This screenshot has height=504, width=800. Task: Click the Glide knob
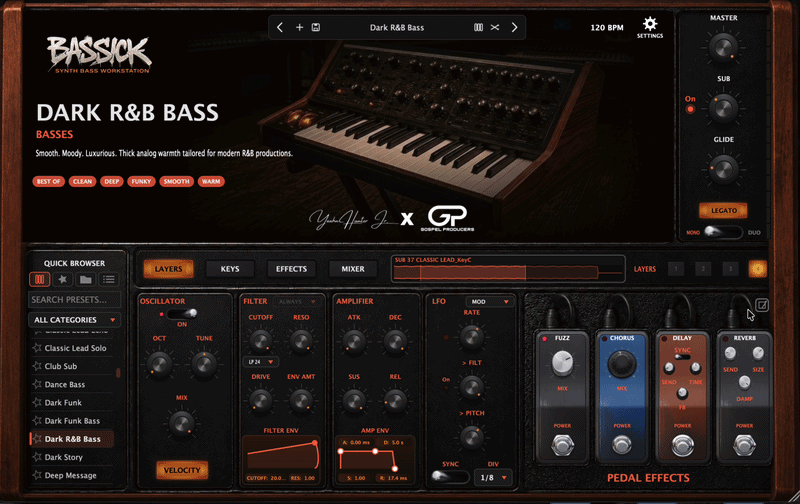[723, 169]
